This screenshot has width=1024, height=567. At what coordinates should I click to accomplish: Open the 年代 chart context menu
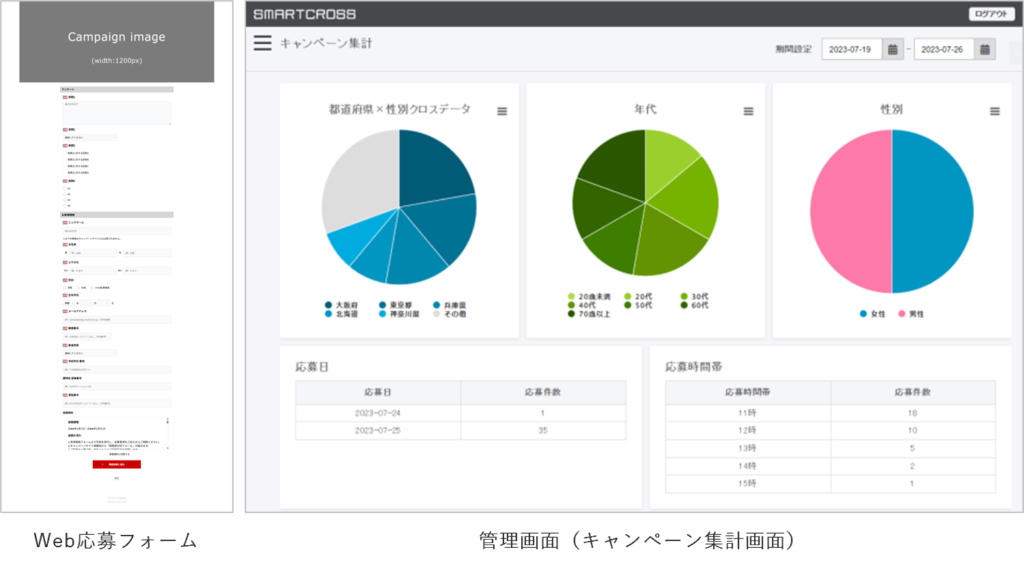[x=748, y=111]
